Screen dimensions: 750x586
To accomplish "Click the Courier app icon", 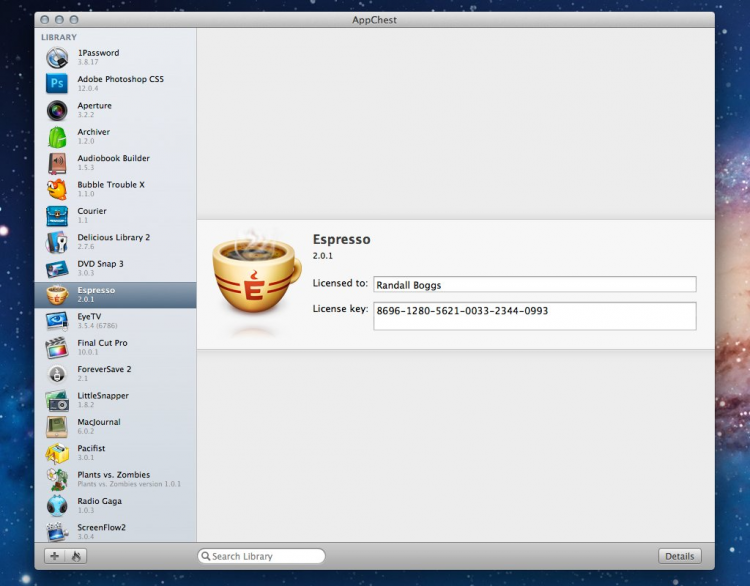I will (57, 216).
